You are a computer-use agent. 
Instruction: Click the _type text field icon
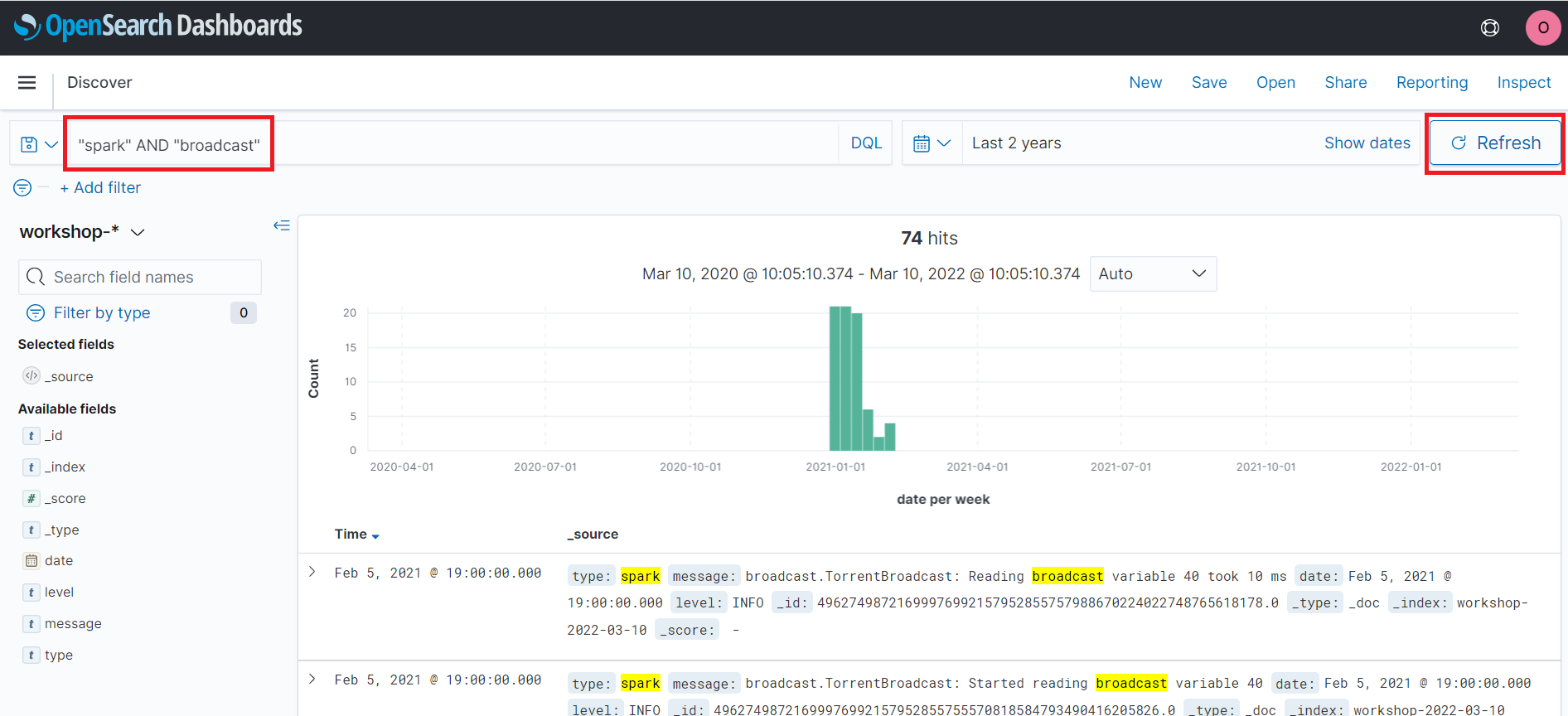(x=31, y=530)
